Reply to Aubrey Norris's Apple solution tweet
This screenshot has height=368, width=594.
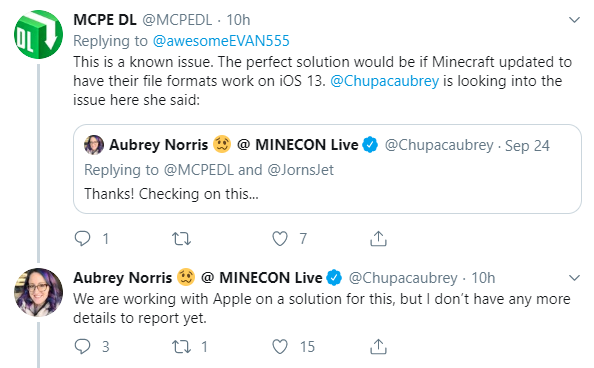click(82, 346)
